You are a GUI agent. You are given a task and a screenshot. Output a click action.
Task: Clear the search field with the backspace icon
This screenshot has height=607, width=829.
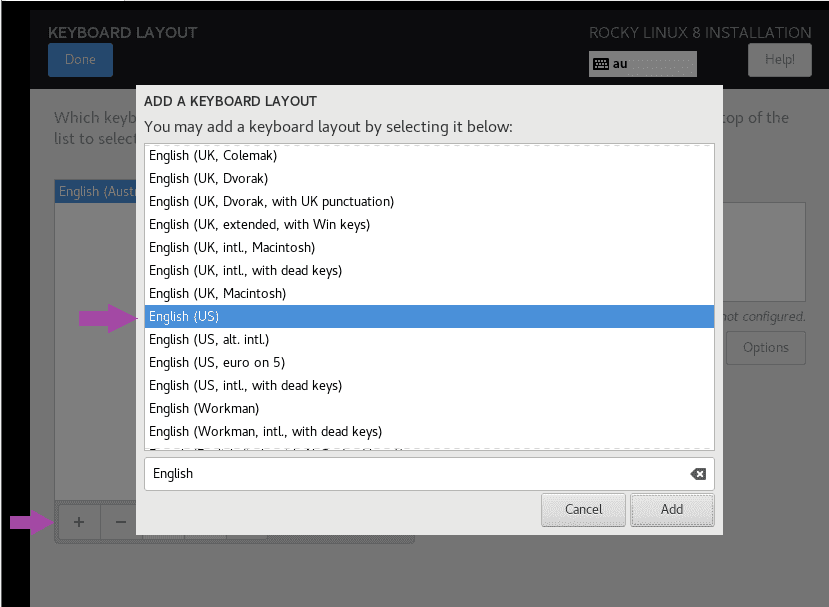pos(698,474)
